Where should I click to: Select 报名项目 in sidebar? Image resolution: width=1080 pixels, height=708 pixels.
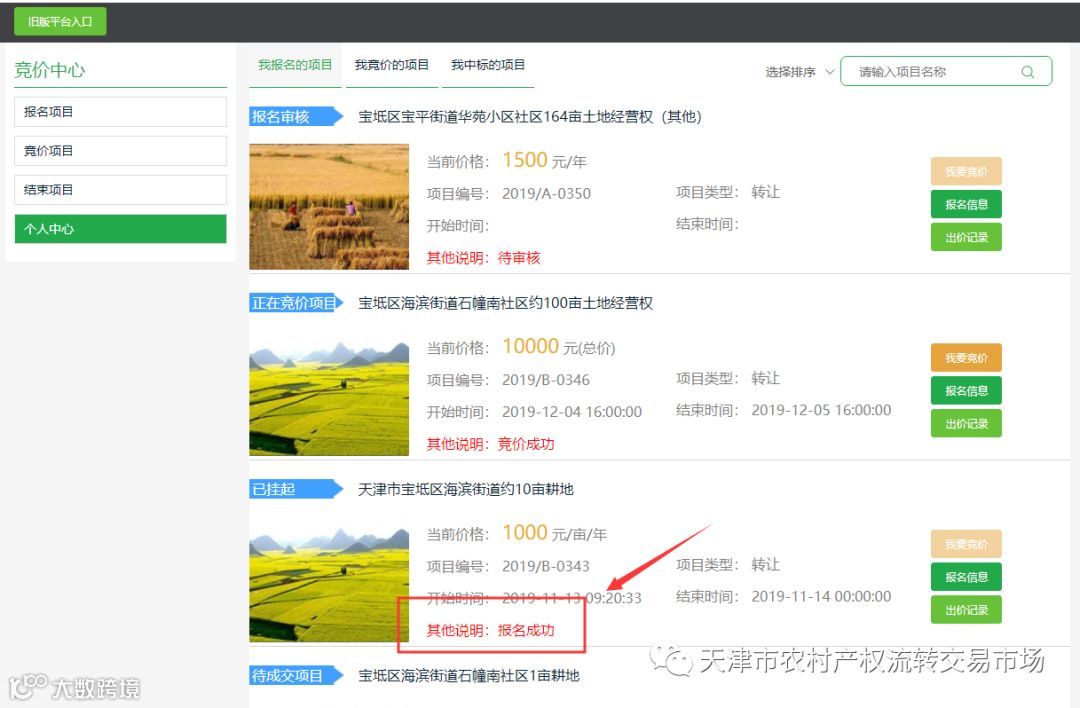(121, 112)
